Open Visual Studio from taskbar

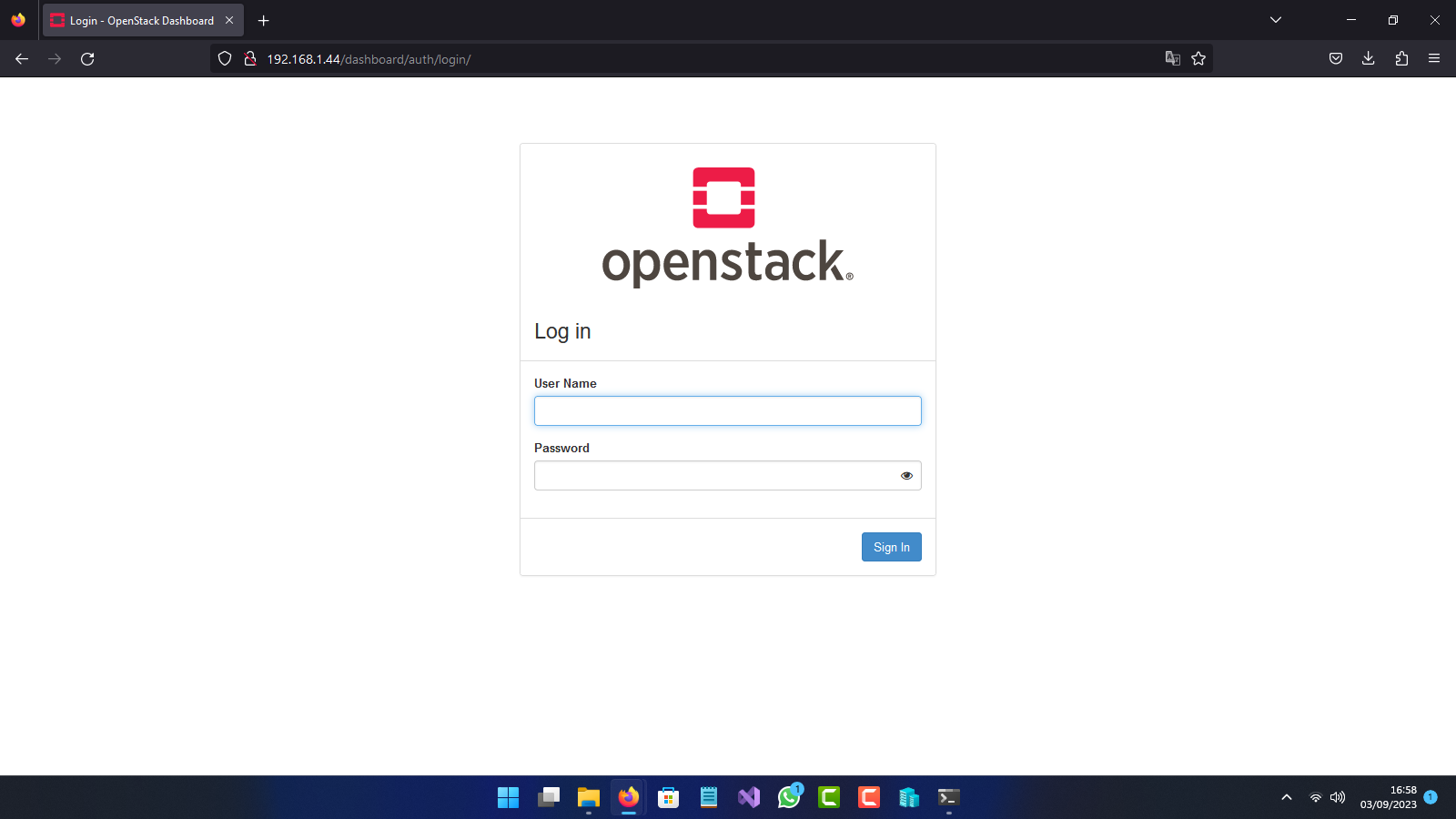point(749,798)
